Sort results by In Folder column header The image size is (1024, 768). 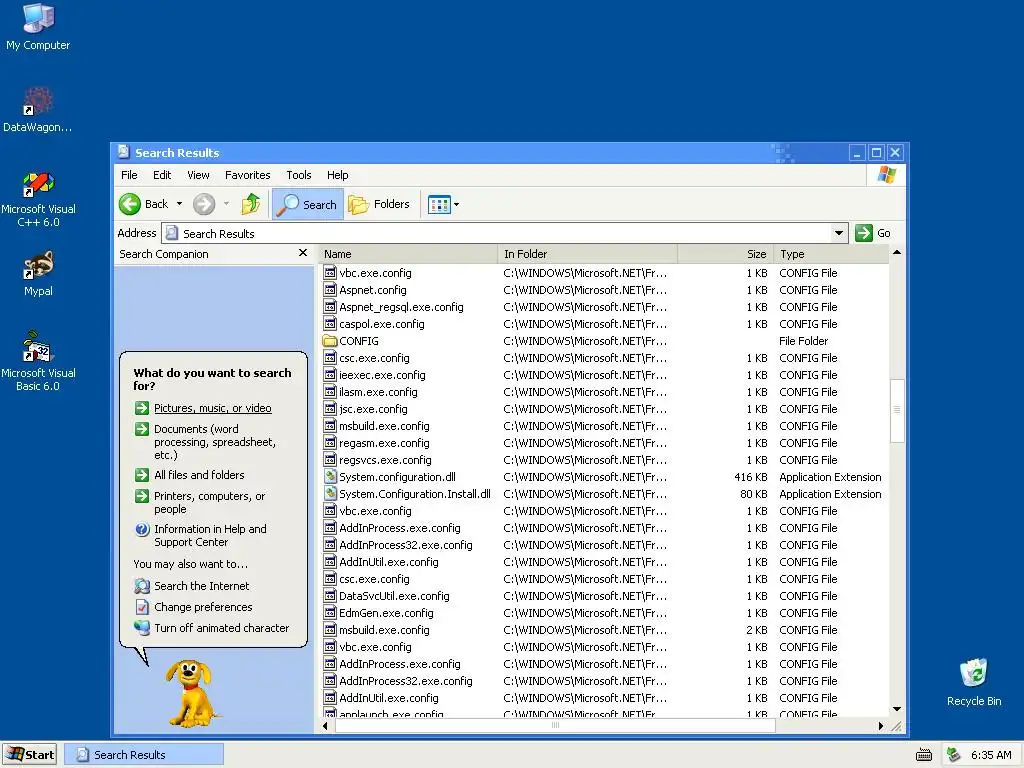tap(587, 254)
